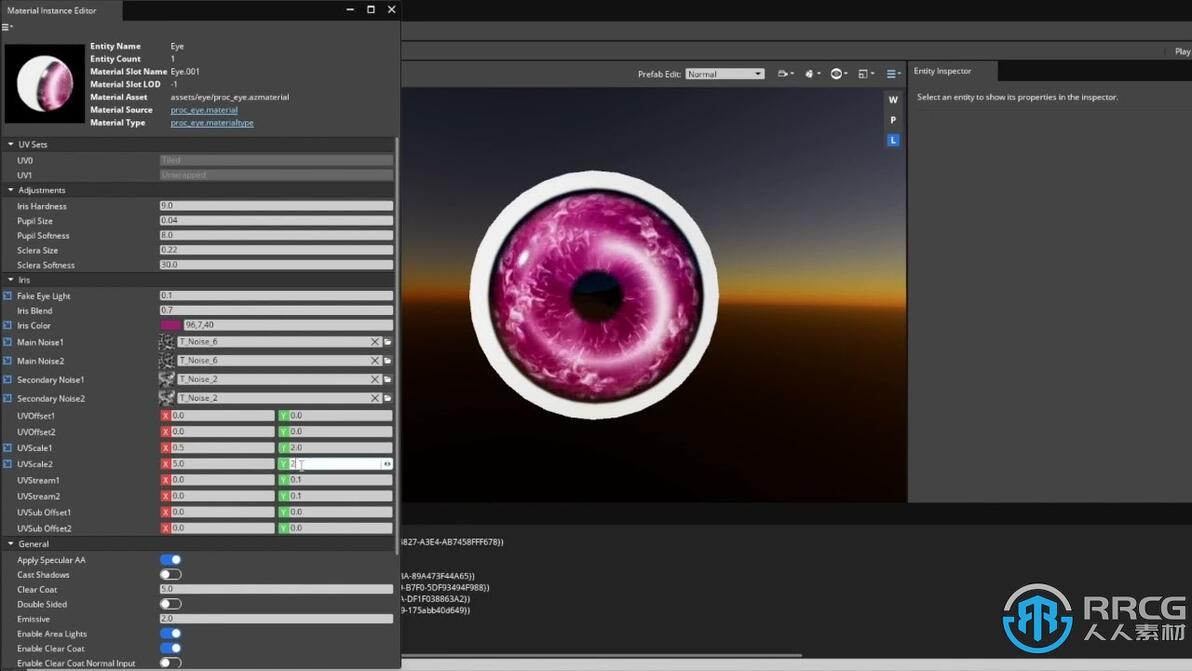Click the Main Noise1 texture thumbnail
This screenshot has width=1192, height=671.
click(x=166, y=342)
